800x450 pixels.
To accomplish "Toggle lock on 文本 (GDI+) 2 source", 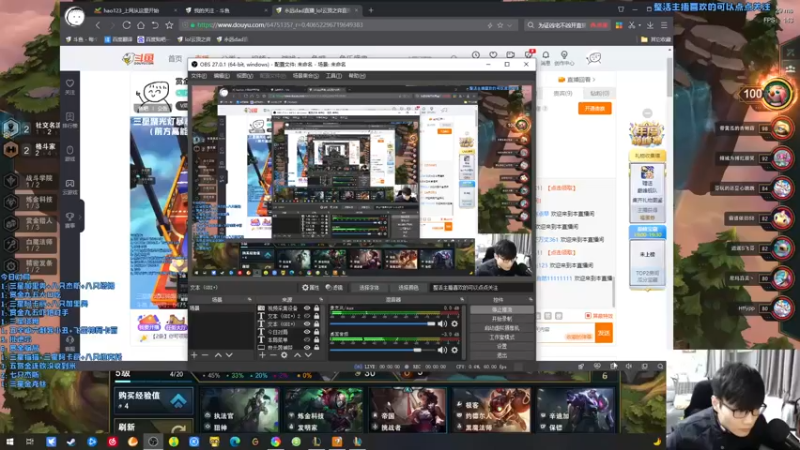I will coord(316,316).
